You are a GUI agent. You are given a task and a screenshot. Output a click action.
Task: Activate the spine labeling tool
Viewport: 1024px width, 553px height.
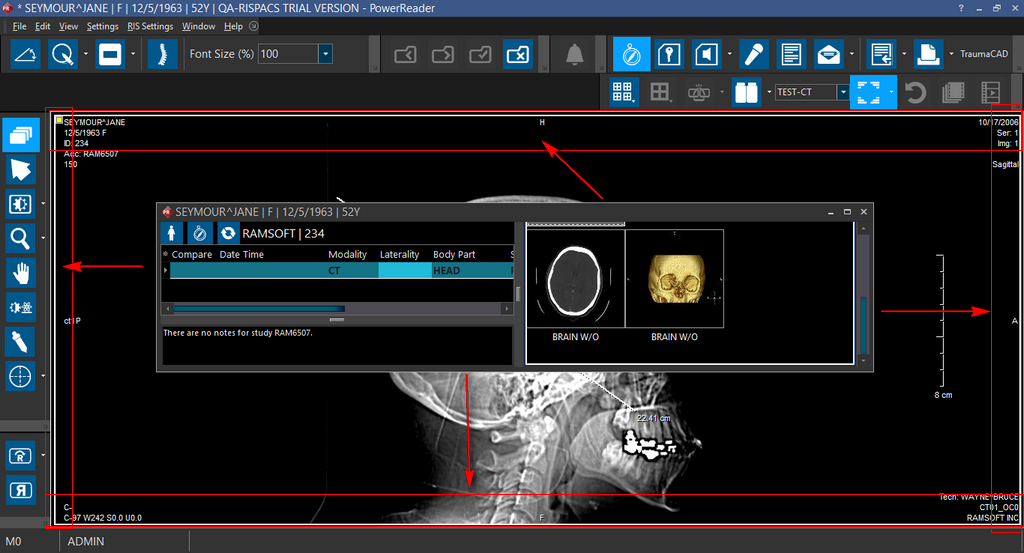pos(156,54)
